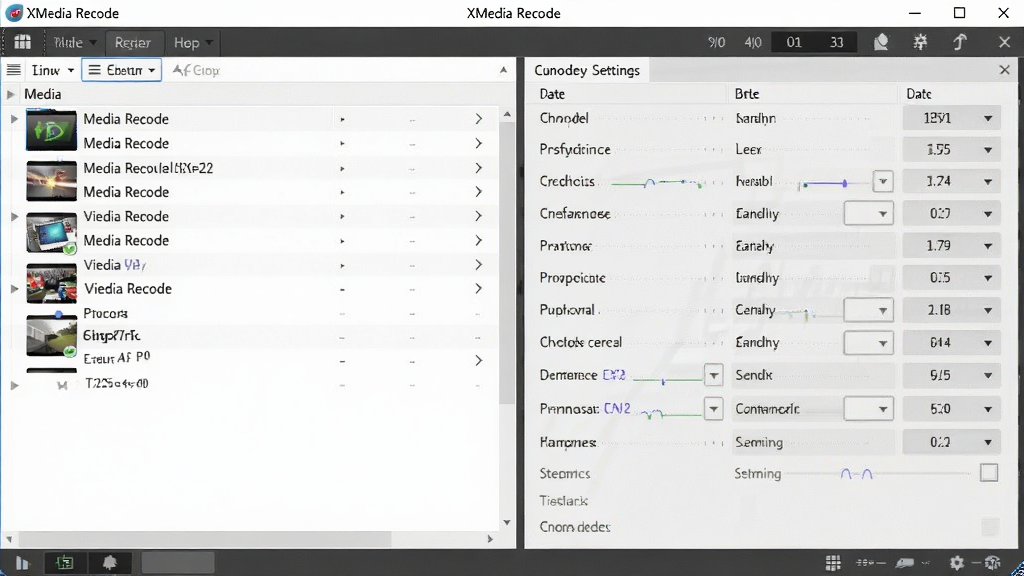Click the chat bubble icon in bottom bar
1024x576 pixels.
(x=905, y=562)
